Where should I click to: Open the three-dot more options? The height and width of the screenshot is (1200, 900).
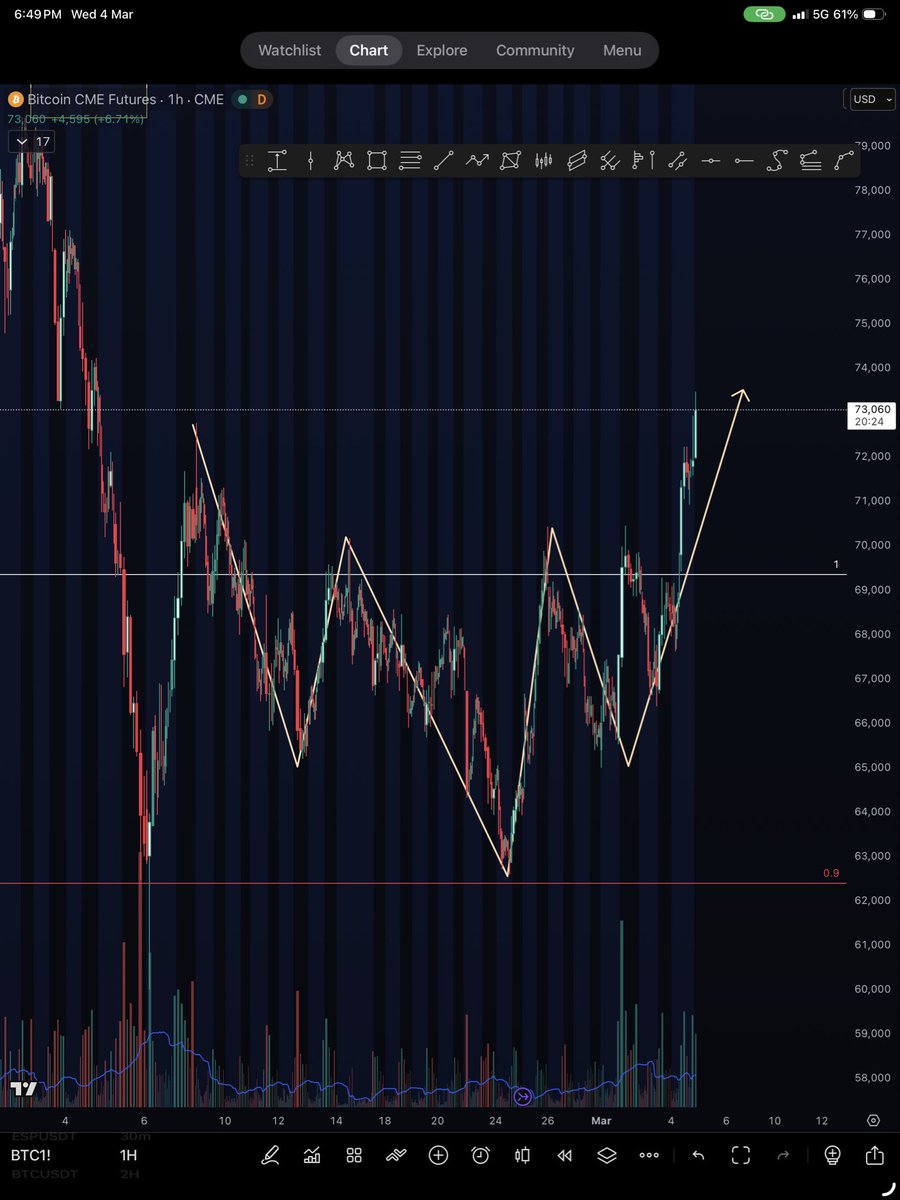coord(649,1155)
